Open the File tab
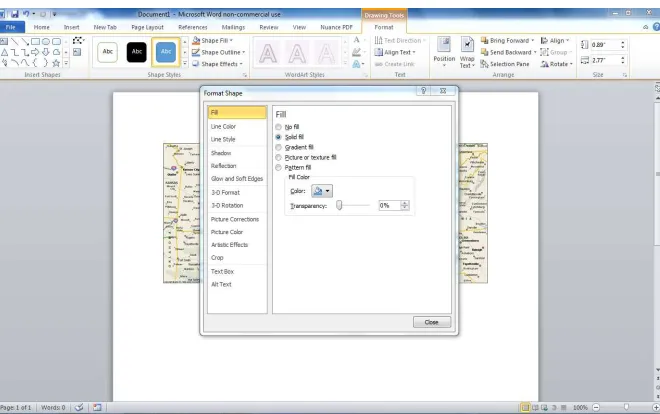 (11, 27)
